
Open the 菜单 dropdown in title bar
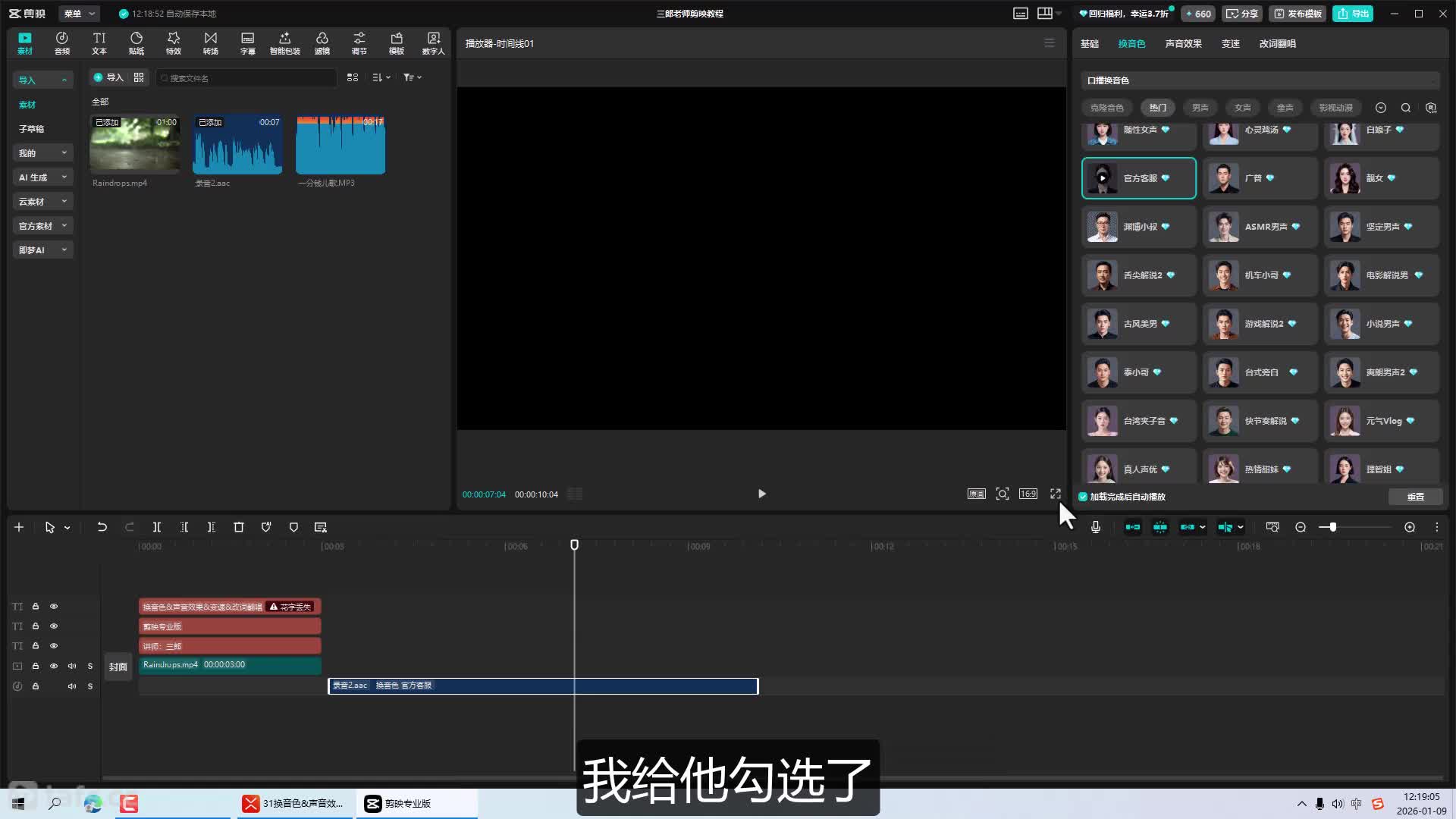[x=79, y=14]
